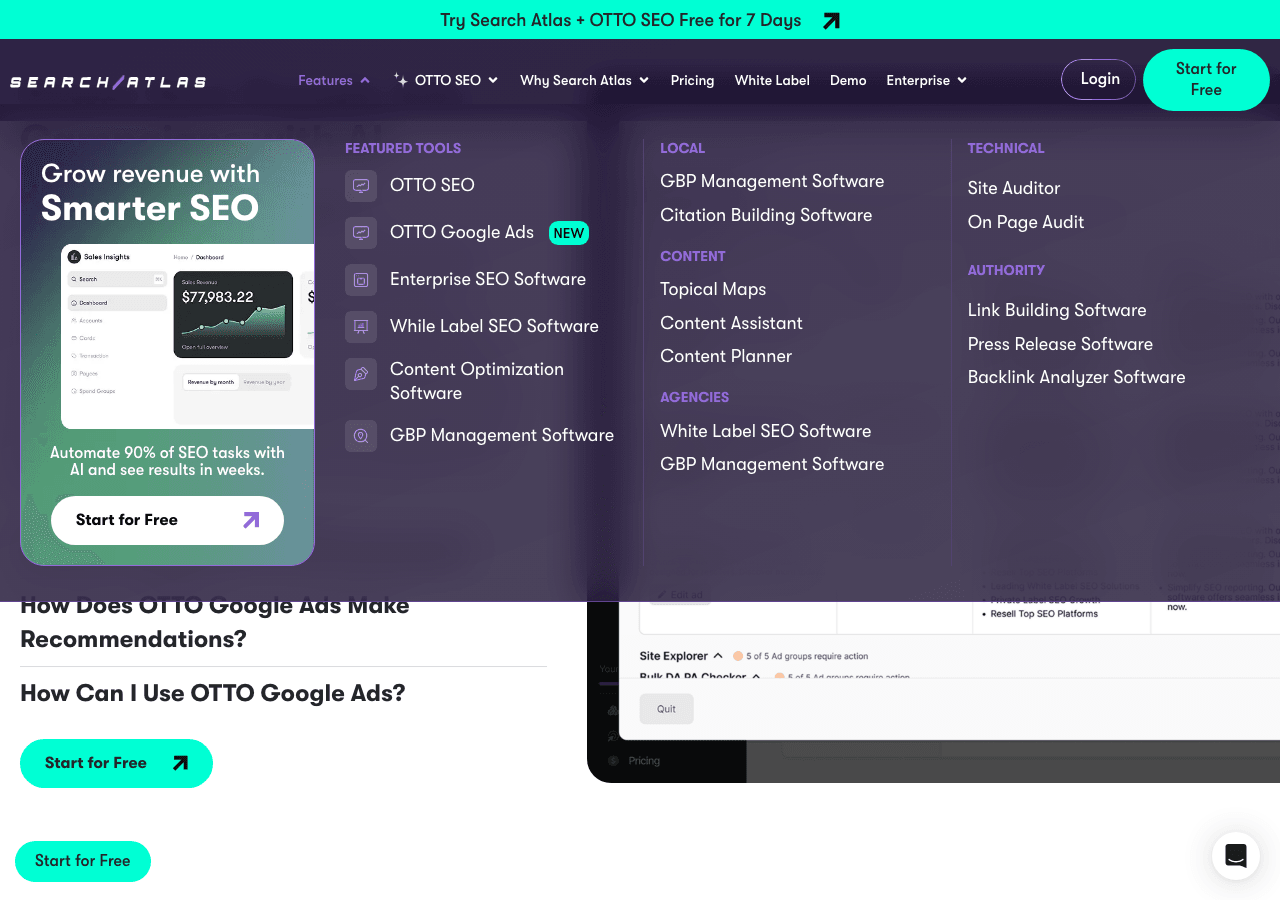
Task: Click Start for Free below the FAQ questions
Action: pyautogui.click(x=116, y=763)
